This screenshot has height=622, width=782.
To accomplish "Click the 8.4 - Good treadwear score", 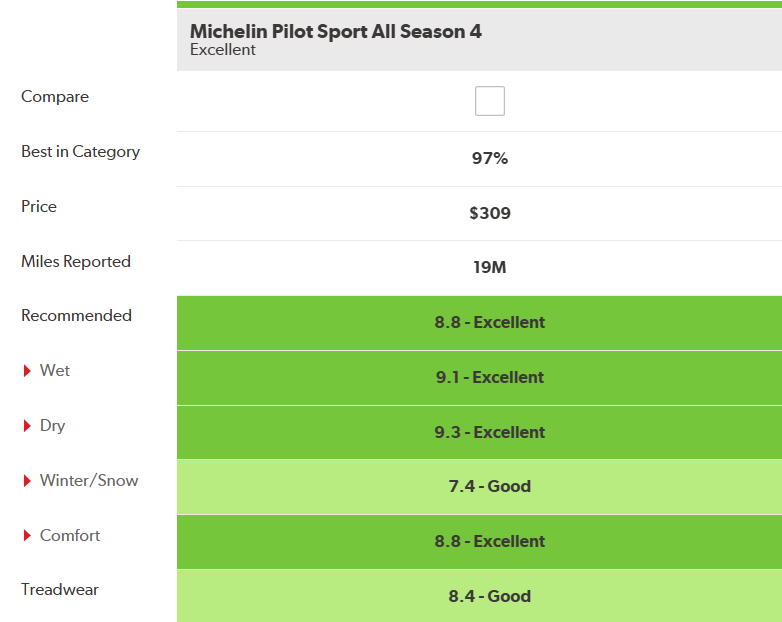I will 490,597.
